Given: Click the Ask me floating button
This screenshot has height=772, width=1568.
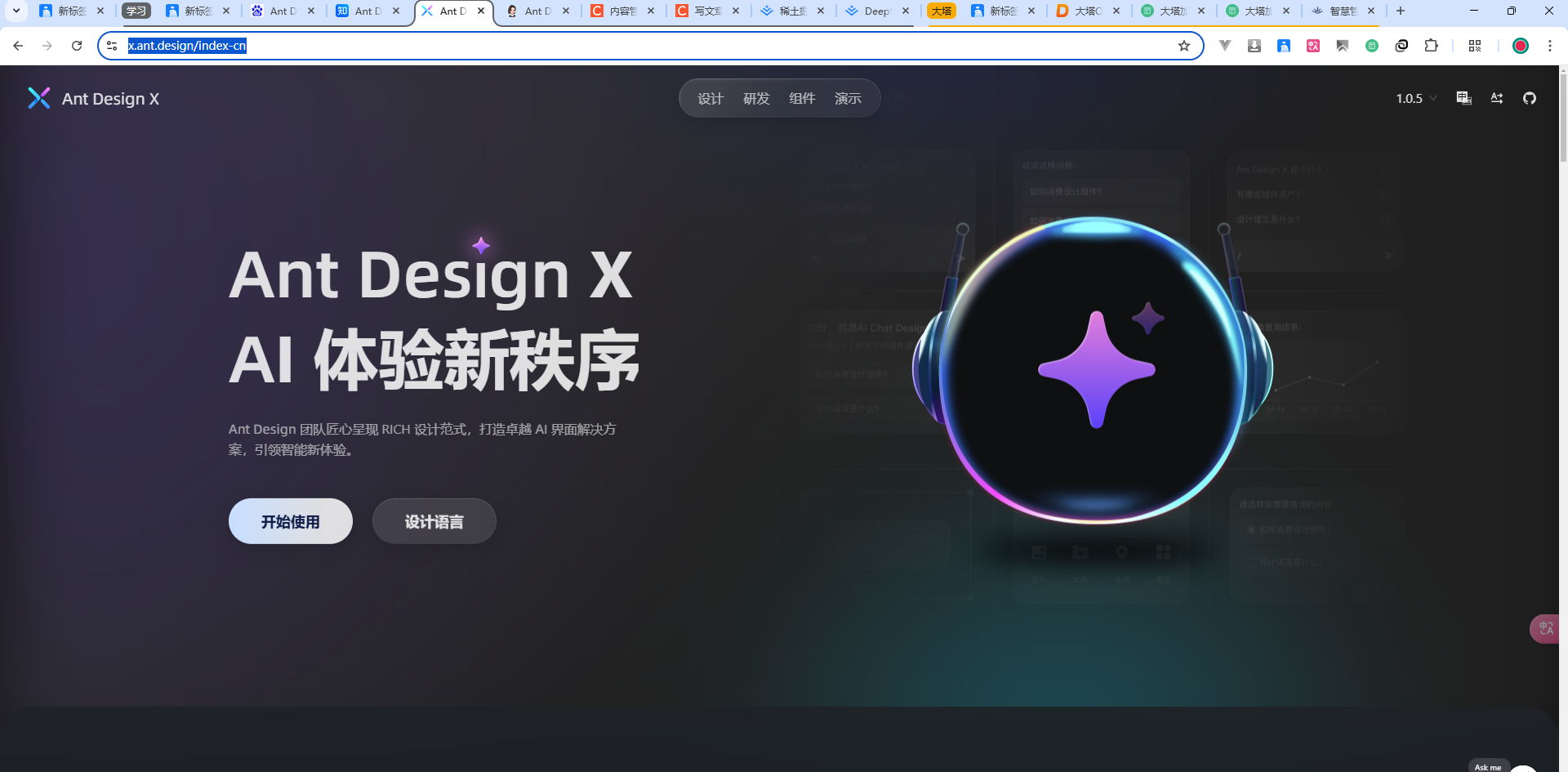Looking at the screenshot, I should pyautogui.click(x=1488, y=767).
